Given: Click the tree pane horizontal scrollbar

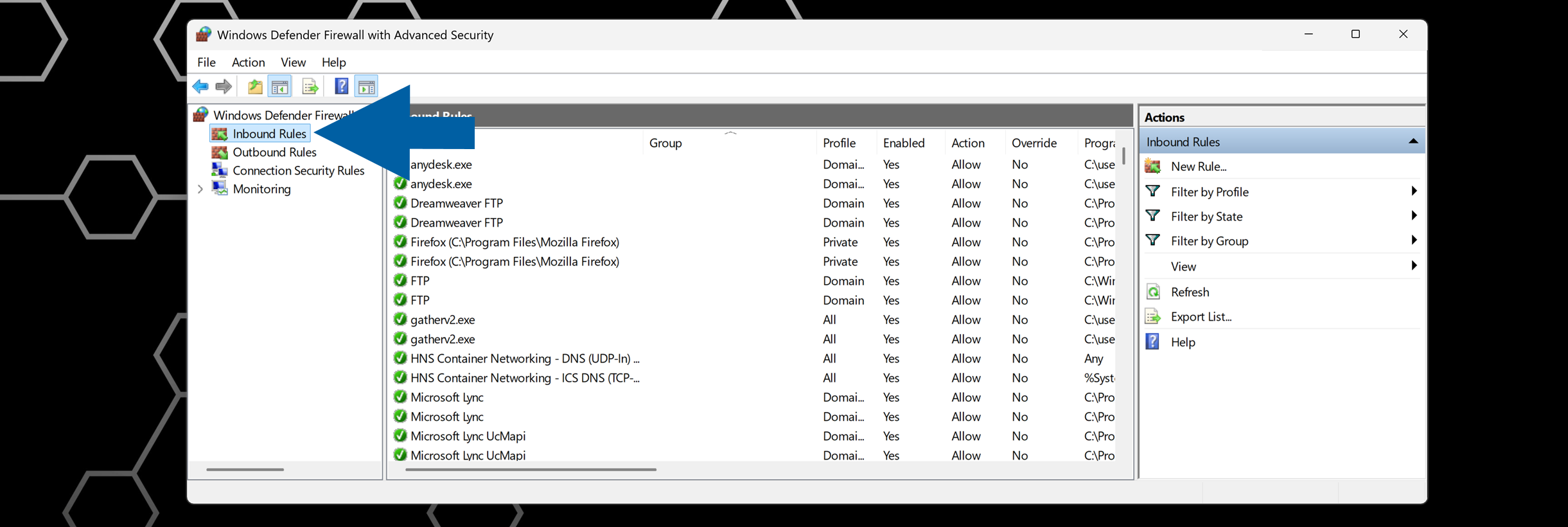Looking at the screenshot, I should coord(245,470).
